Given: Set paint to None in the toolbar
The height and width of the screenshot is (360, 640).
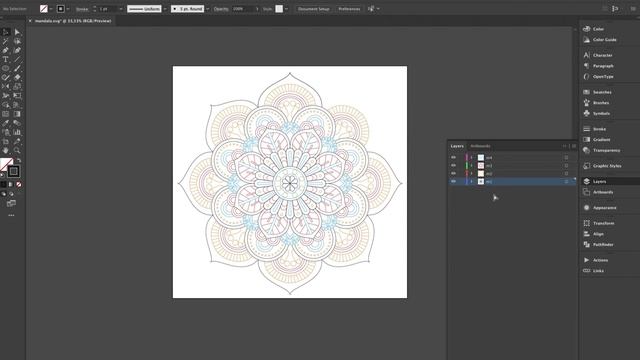Looking at the screenshot, I should 19,184.
